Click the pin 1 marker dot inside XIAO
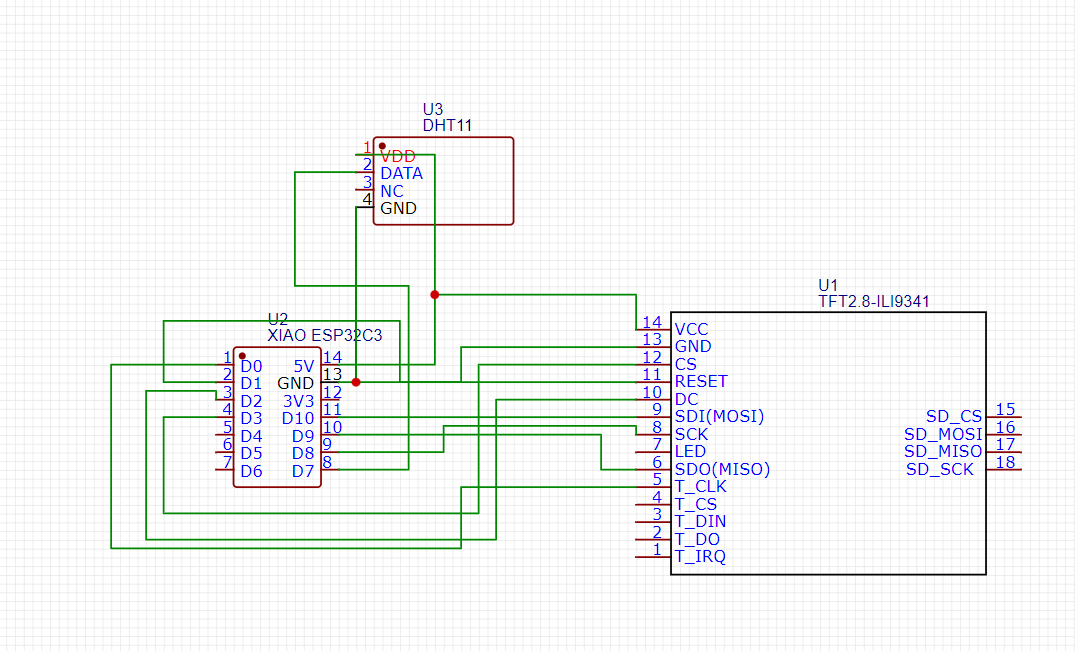The height and width of the screenshot is (651, 1075). coord(242,356)
